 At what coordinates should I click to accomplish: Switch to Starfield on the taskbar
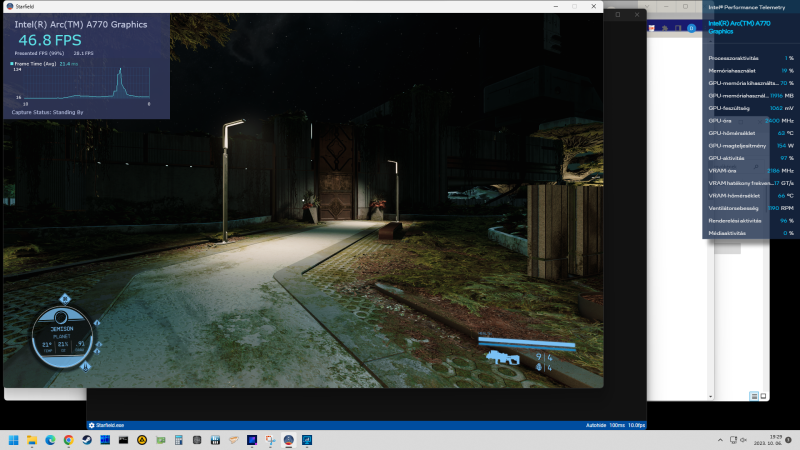click(x=289, y=440)
